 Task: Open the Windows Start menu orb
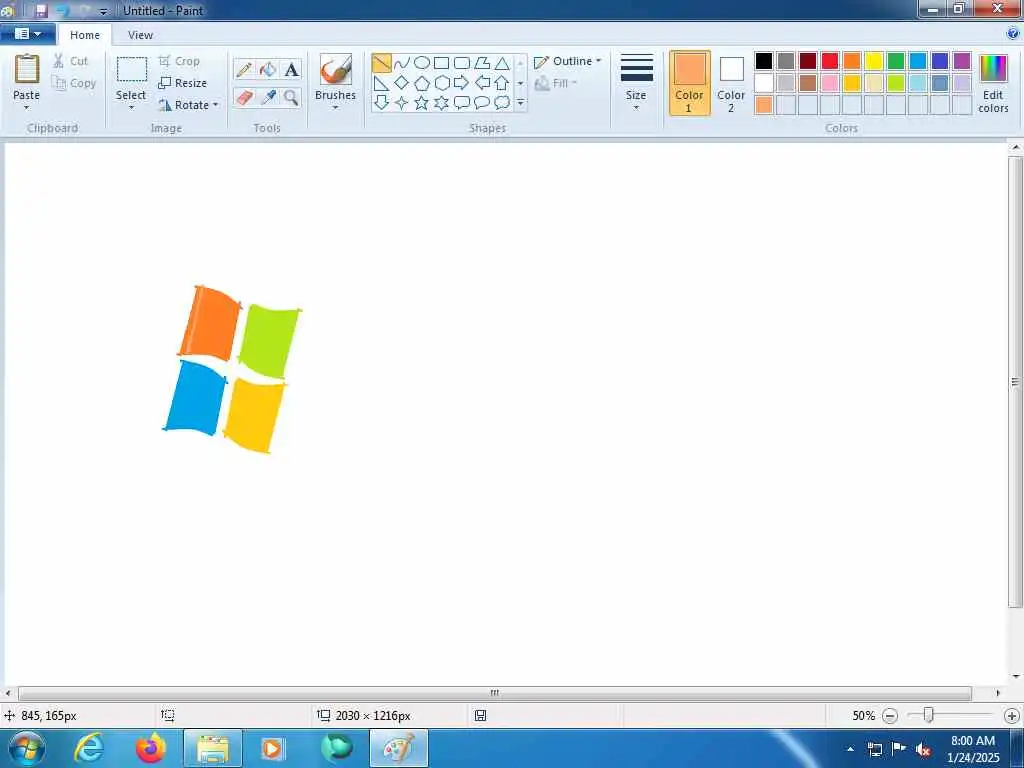(27, 748)
